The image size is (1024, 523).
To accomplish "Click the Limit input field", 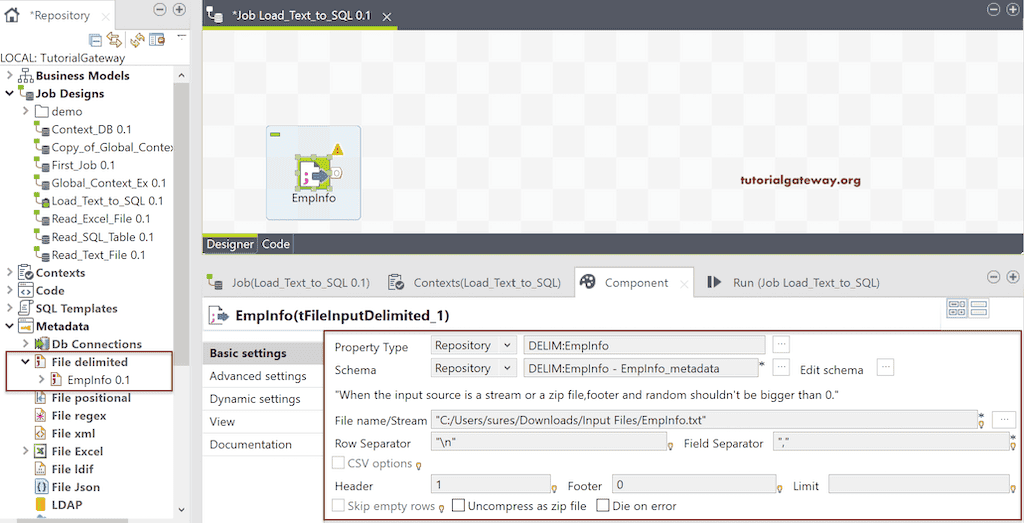I will (919, 484).
